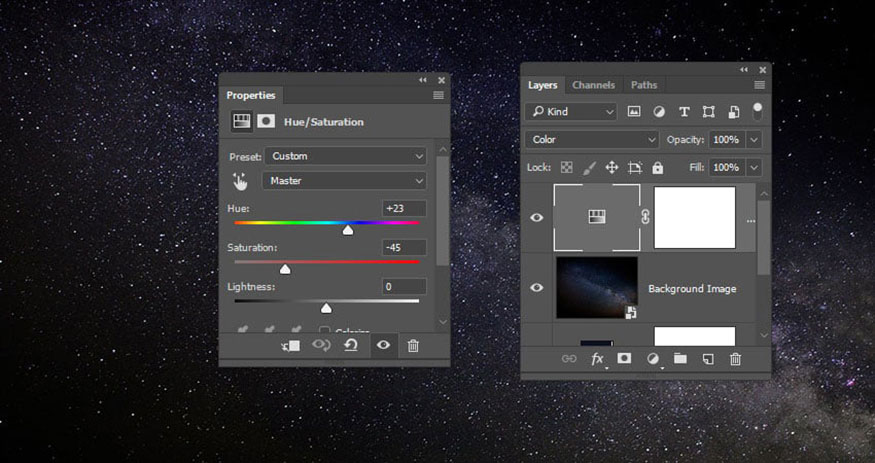
Task: Click the Saturation value field -45
Action: click(x=404, y=247)
